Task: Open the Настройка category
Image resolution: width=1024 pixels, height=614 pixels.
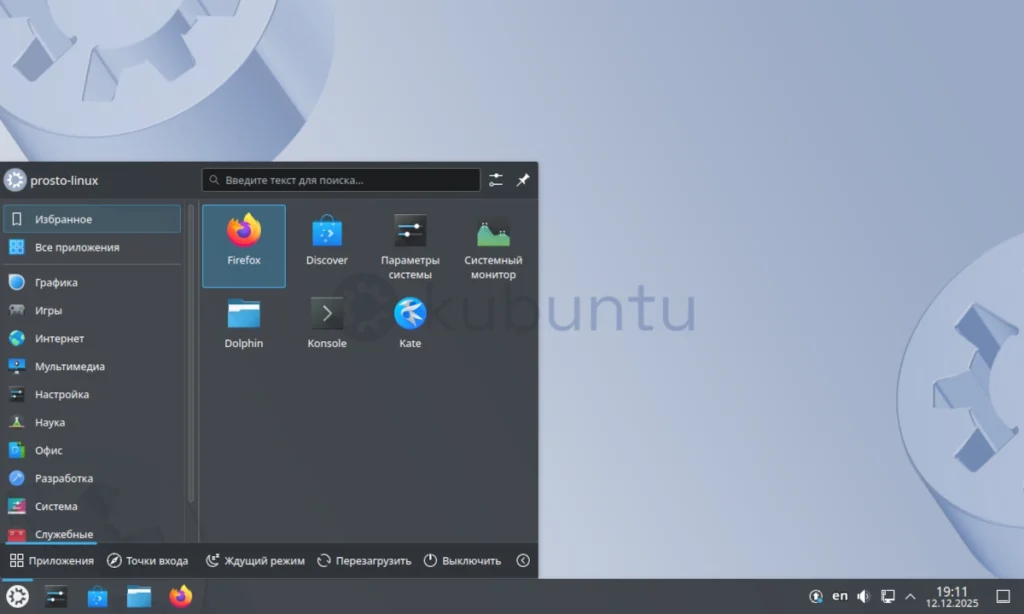Action: (x=92, y=395)
